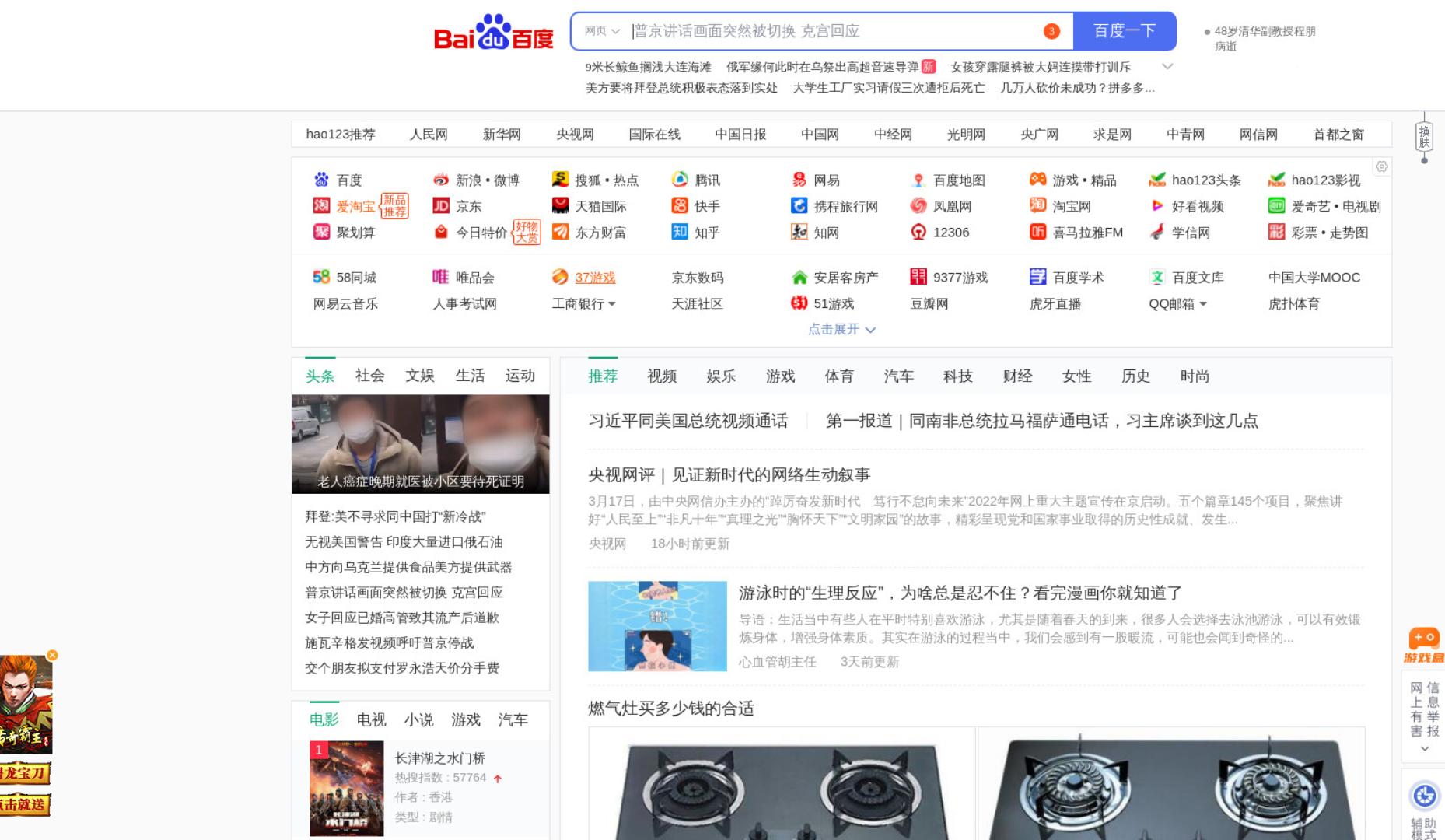
Task: Open the 好看视频 play icon
Action: pos(1157,205)
